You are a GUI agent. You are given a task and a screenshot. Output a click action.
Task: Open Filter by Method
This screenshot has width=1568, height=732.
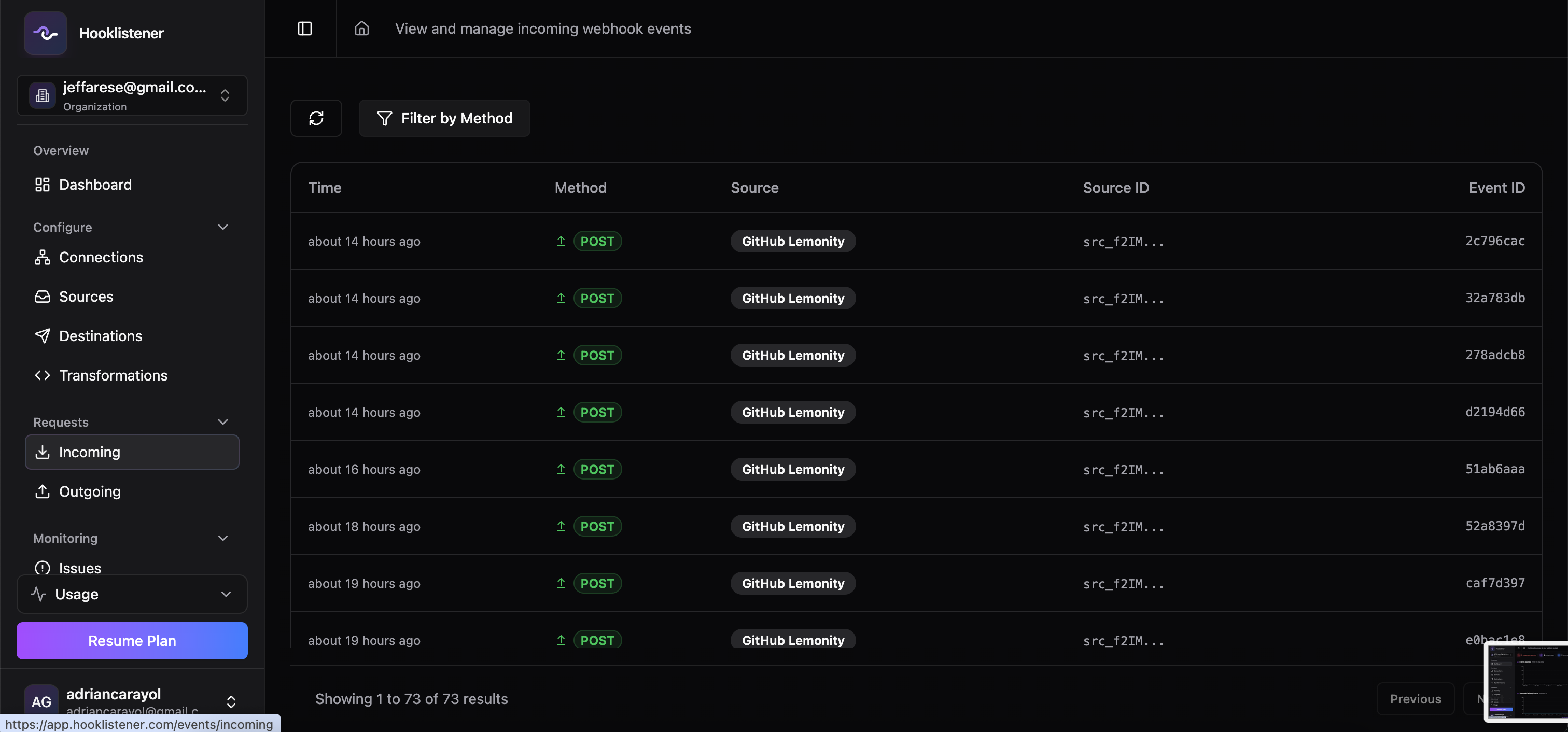[444, 118]
